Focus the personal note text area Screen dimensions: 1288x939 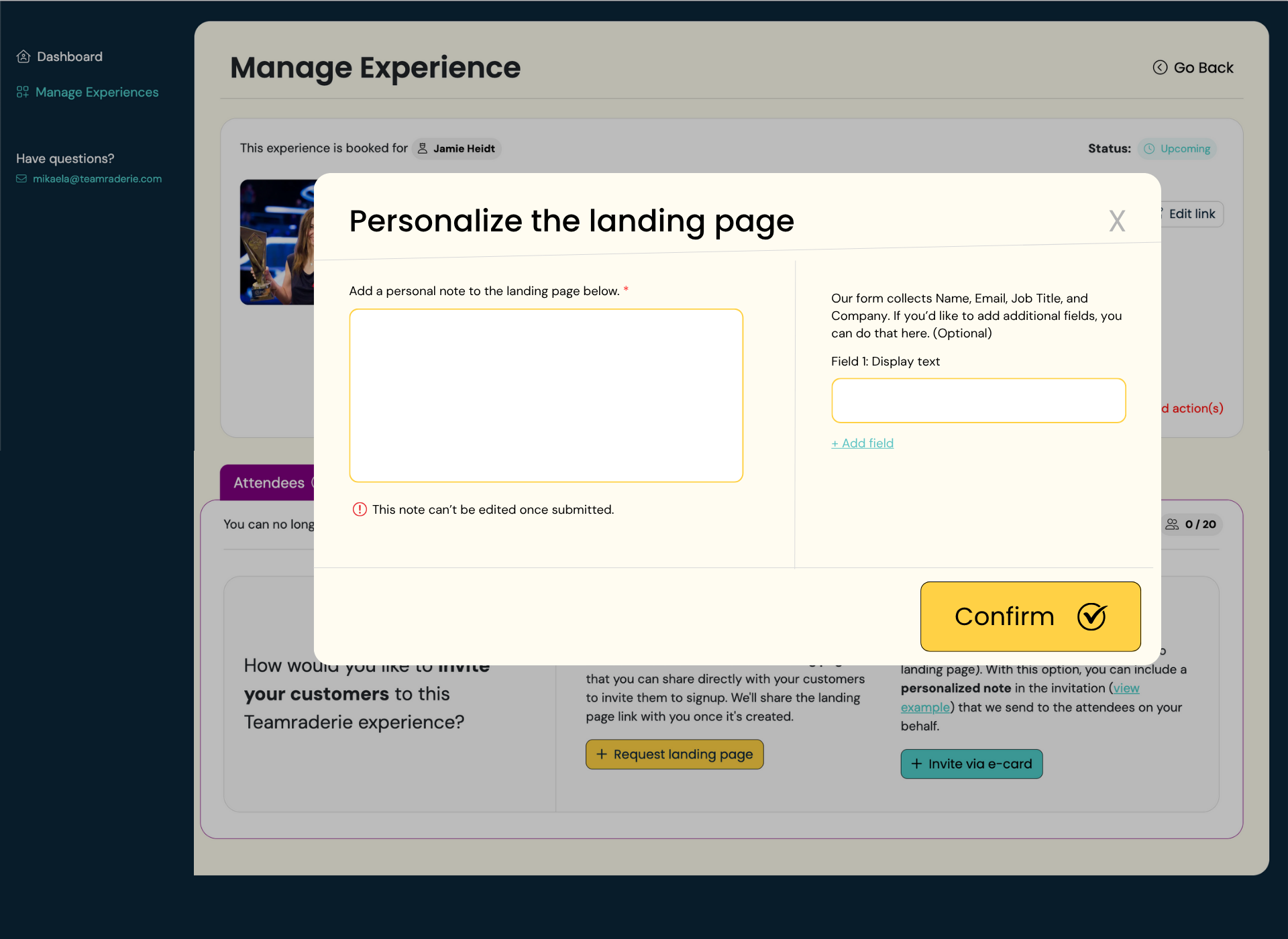click(545, 396)
